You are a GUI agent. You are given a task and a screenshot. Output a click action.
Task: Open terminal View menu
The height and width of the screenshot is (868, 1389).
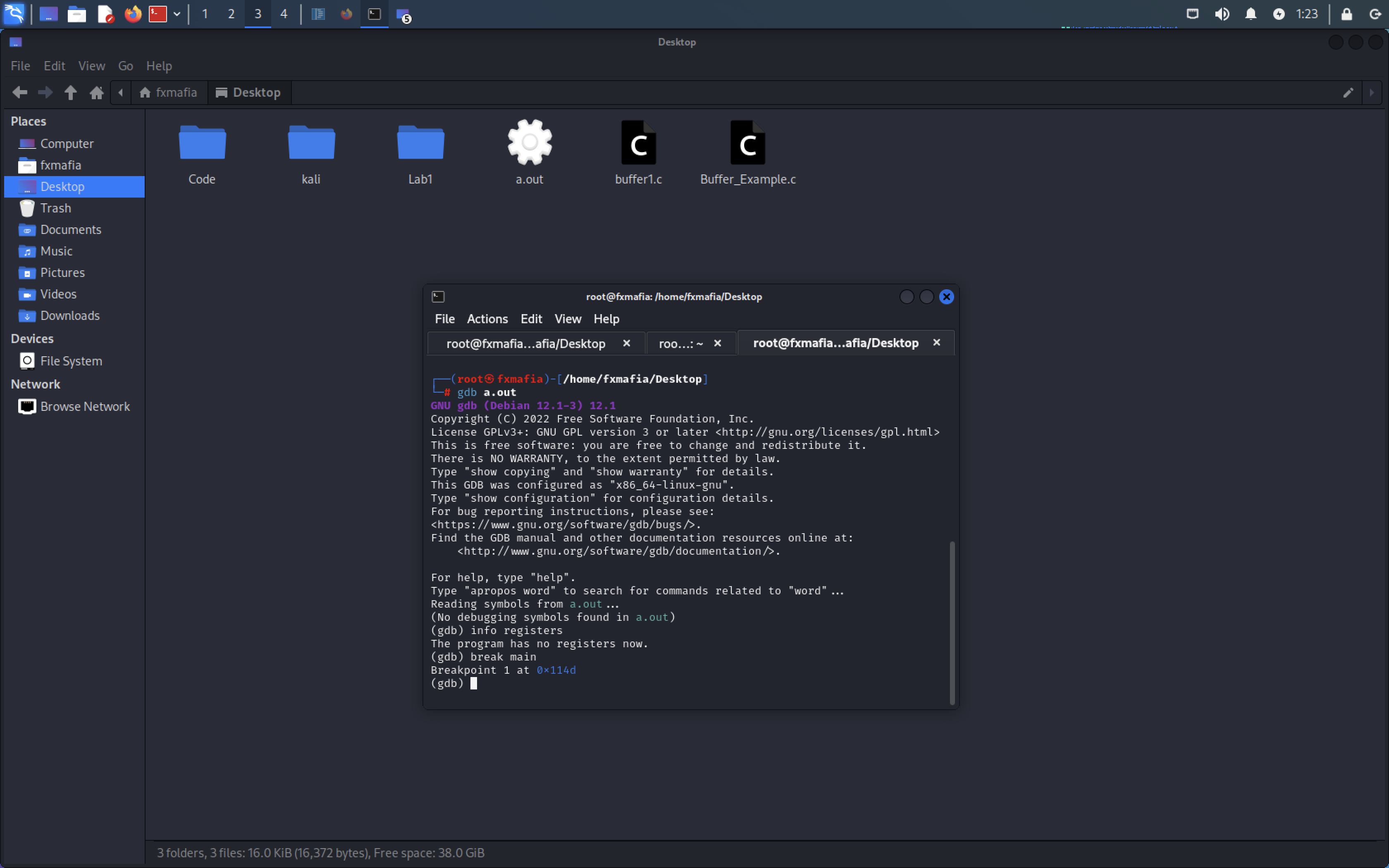(x=568, y=319)
